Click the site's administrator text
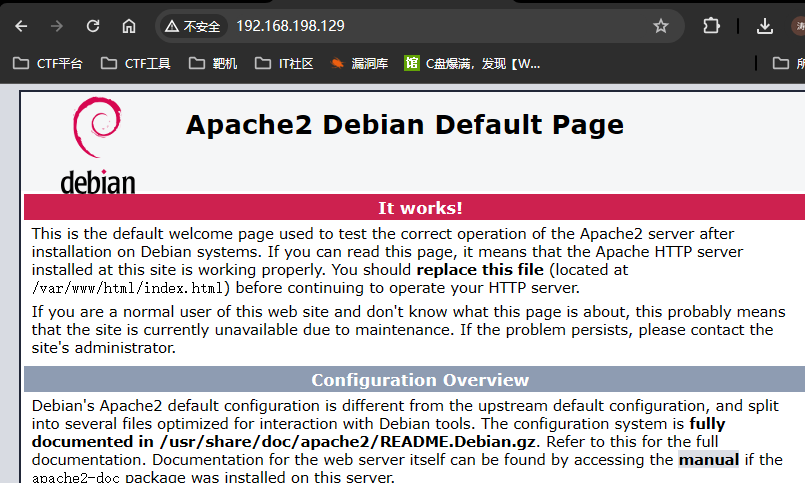Image resolution: width=805 pixels, height=483 pixels. pyautogui.click(x=104, y=348)
